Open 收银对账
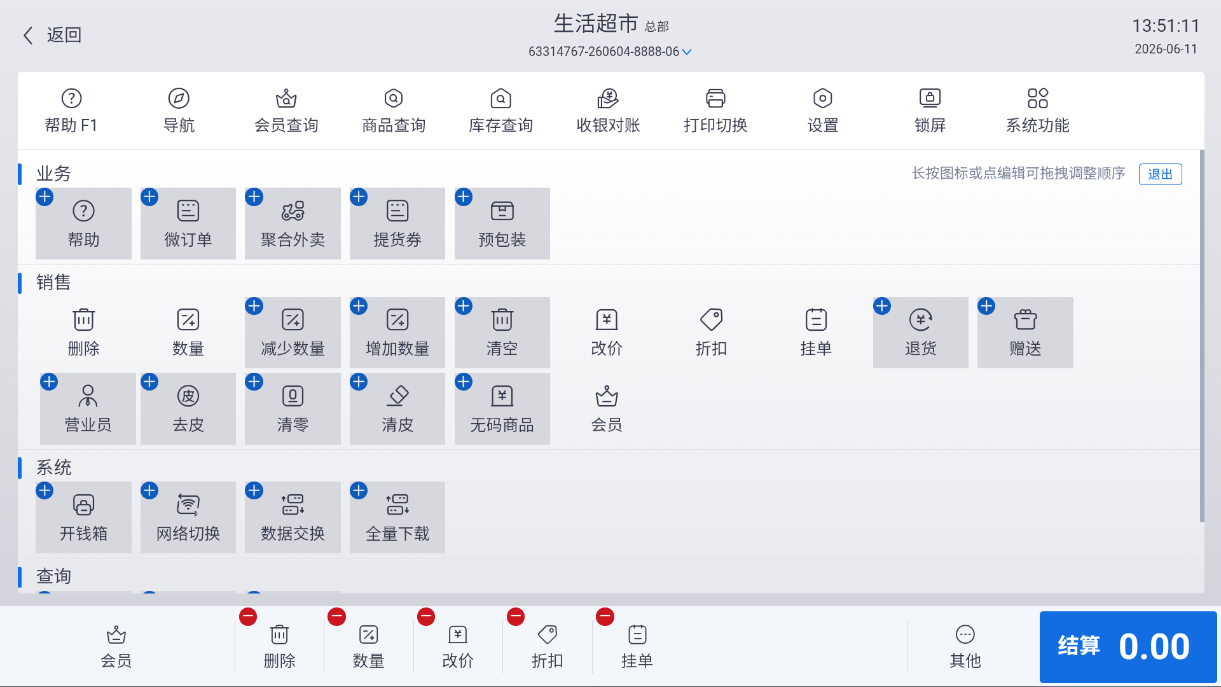 608,111
